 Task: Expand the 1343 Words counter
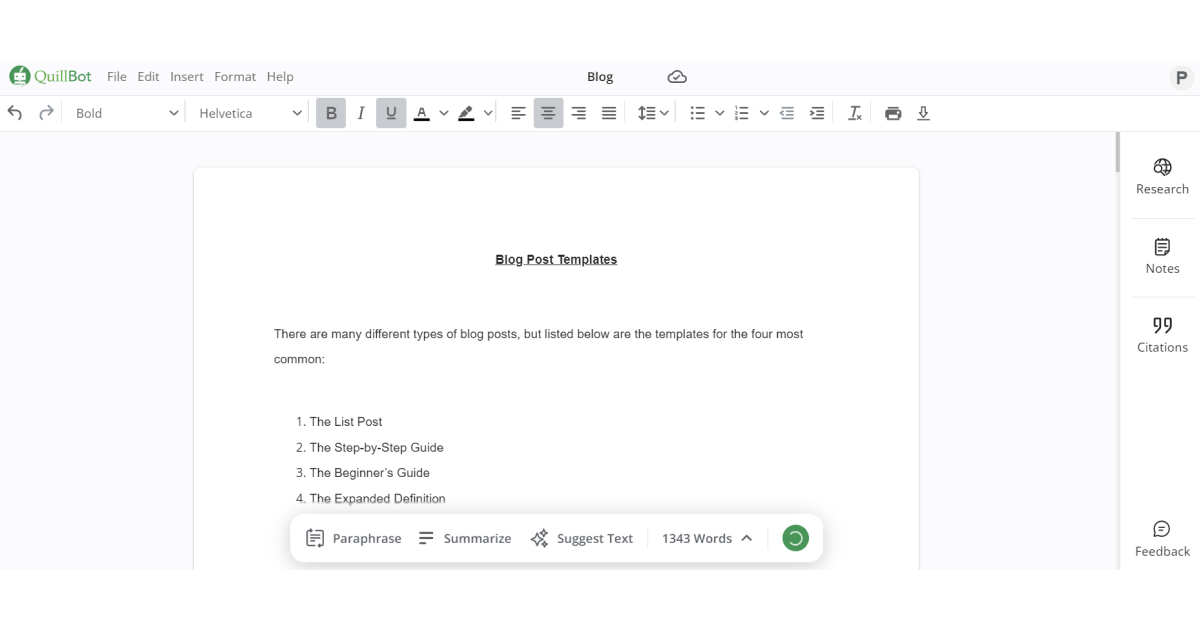pos(707,538)
